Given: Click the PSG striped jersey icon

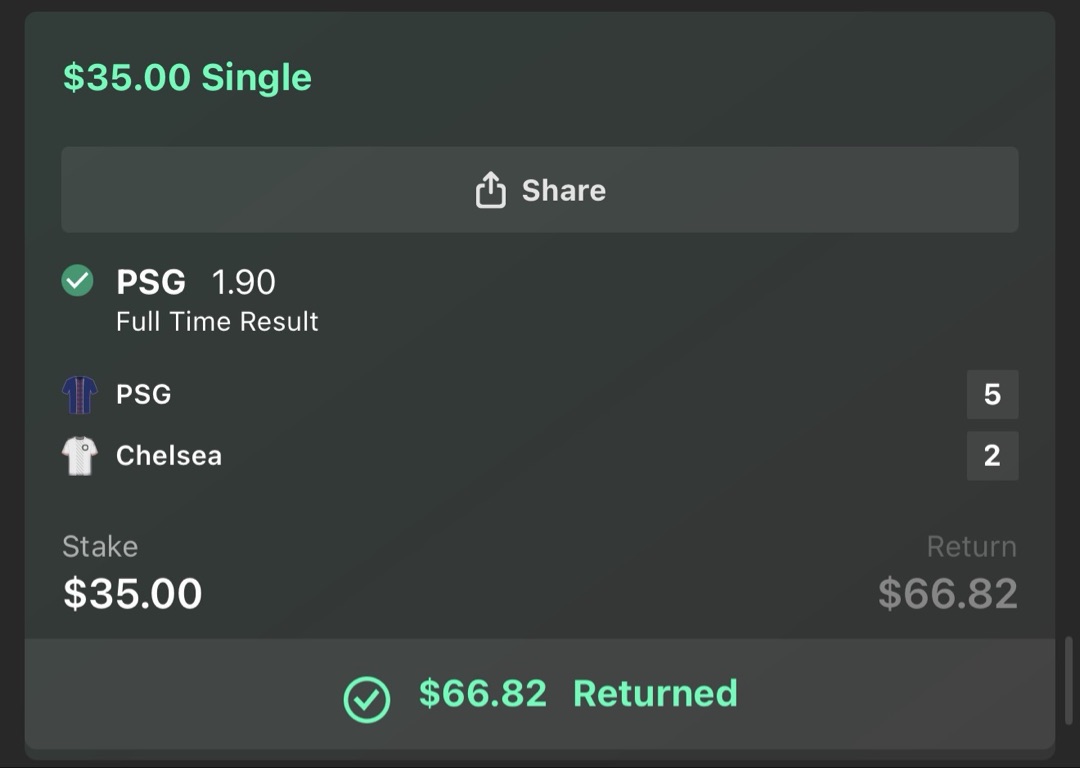Looking at the screenshot, I should [x=80, y=395].
